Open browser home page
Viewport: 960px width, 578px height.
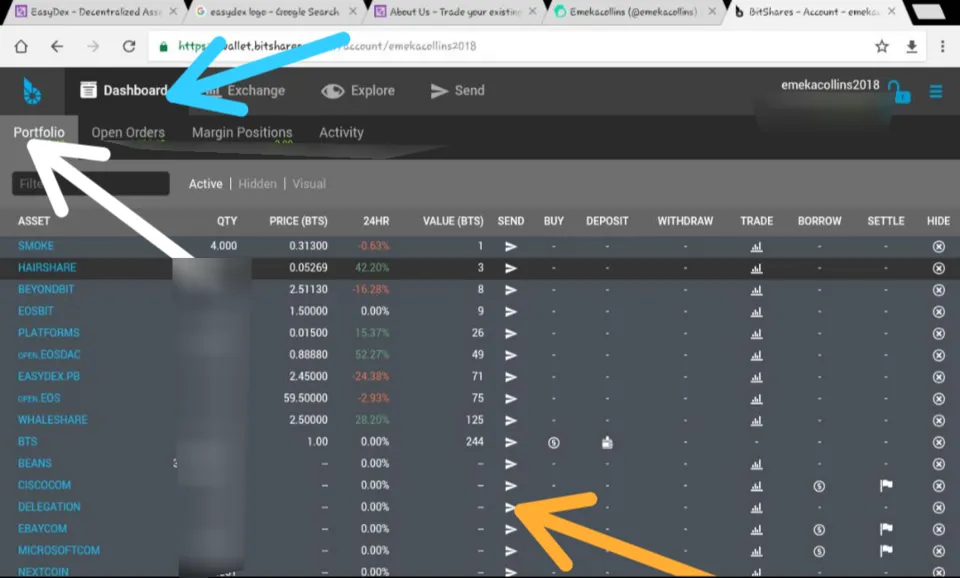coord(21,47)
